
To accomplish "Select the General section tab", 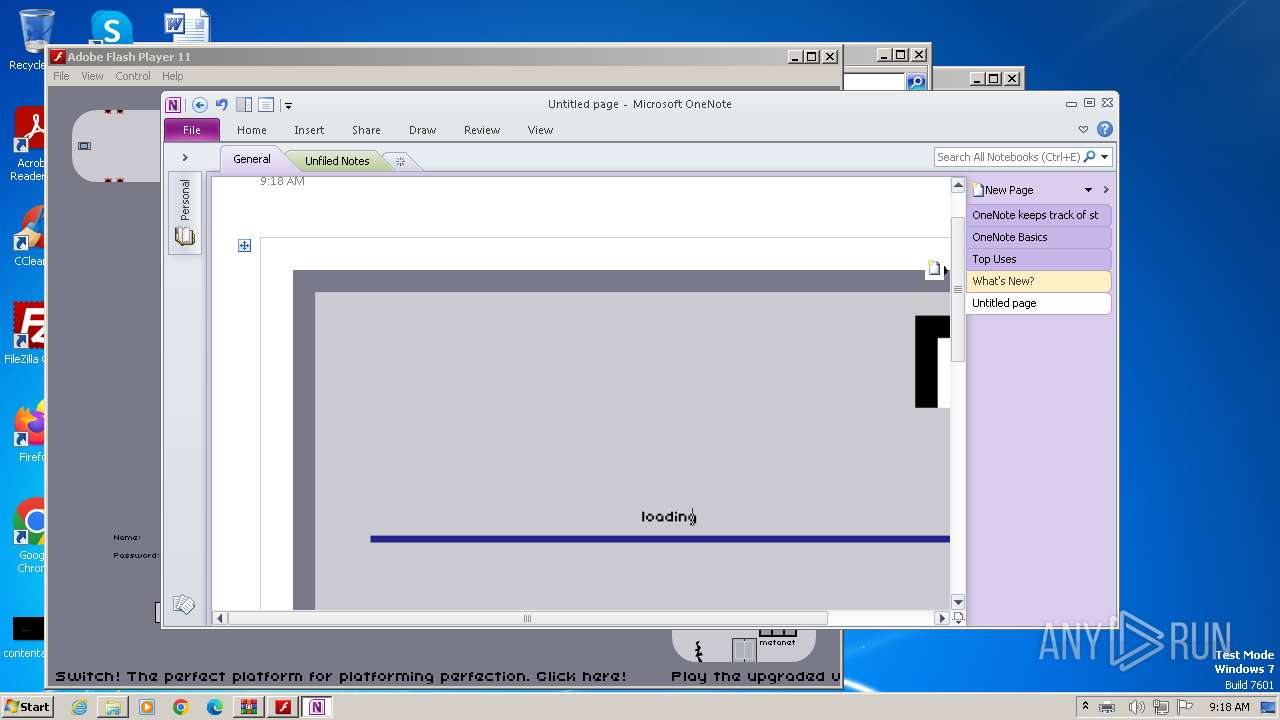I will pos(252,159).
